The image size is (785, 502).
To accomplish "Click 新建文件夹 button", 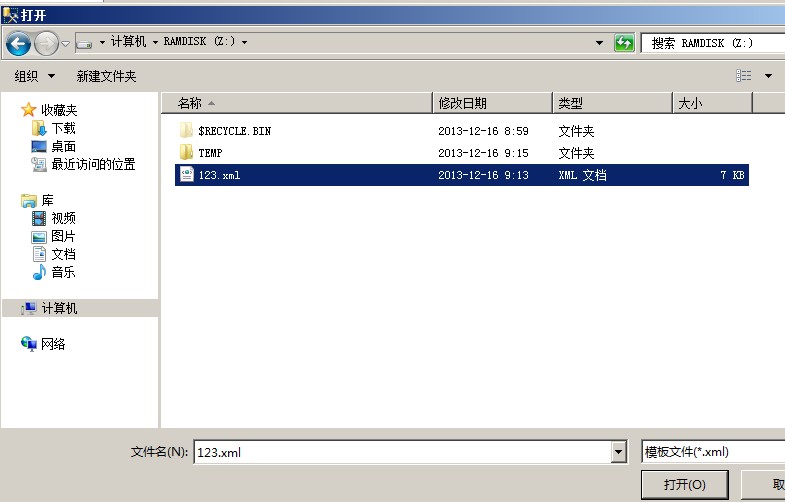I will [106, 76].
